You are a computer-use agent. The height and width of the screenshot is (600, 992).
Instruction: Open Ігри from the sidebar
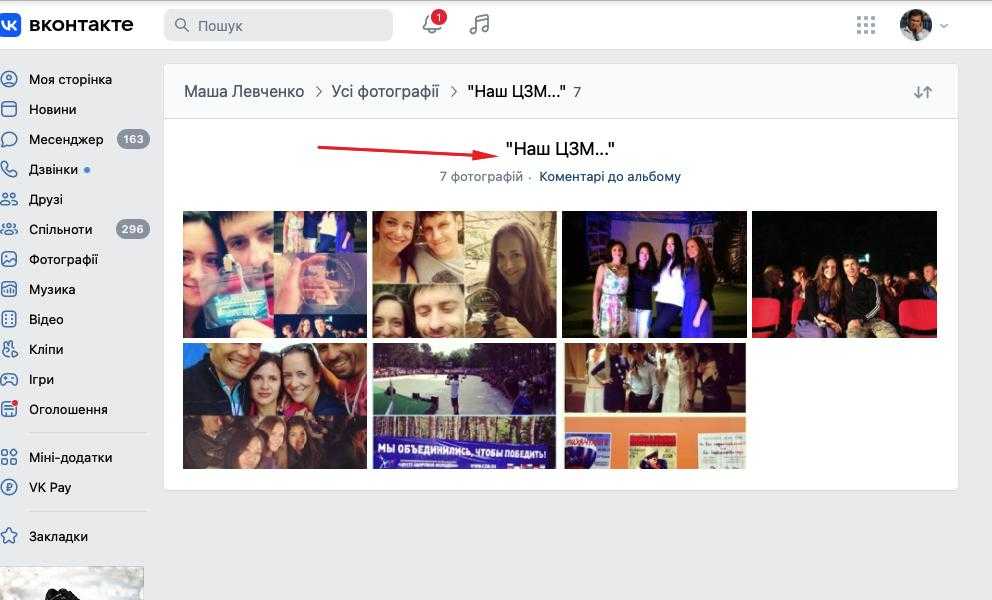(x=41, y=379)
